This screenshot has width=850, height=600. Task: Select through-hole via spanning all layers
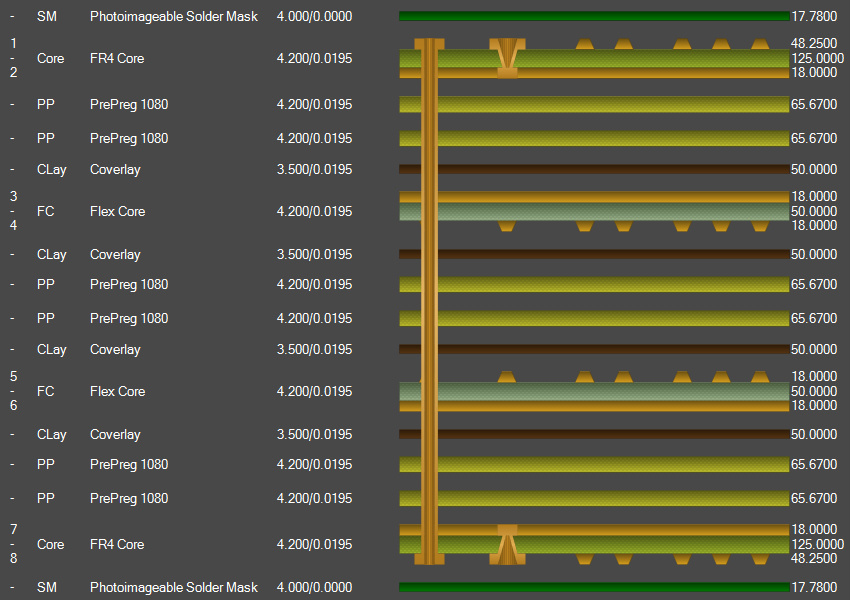coord(429,301)
